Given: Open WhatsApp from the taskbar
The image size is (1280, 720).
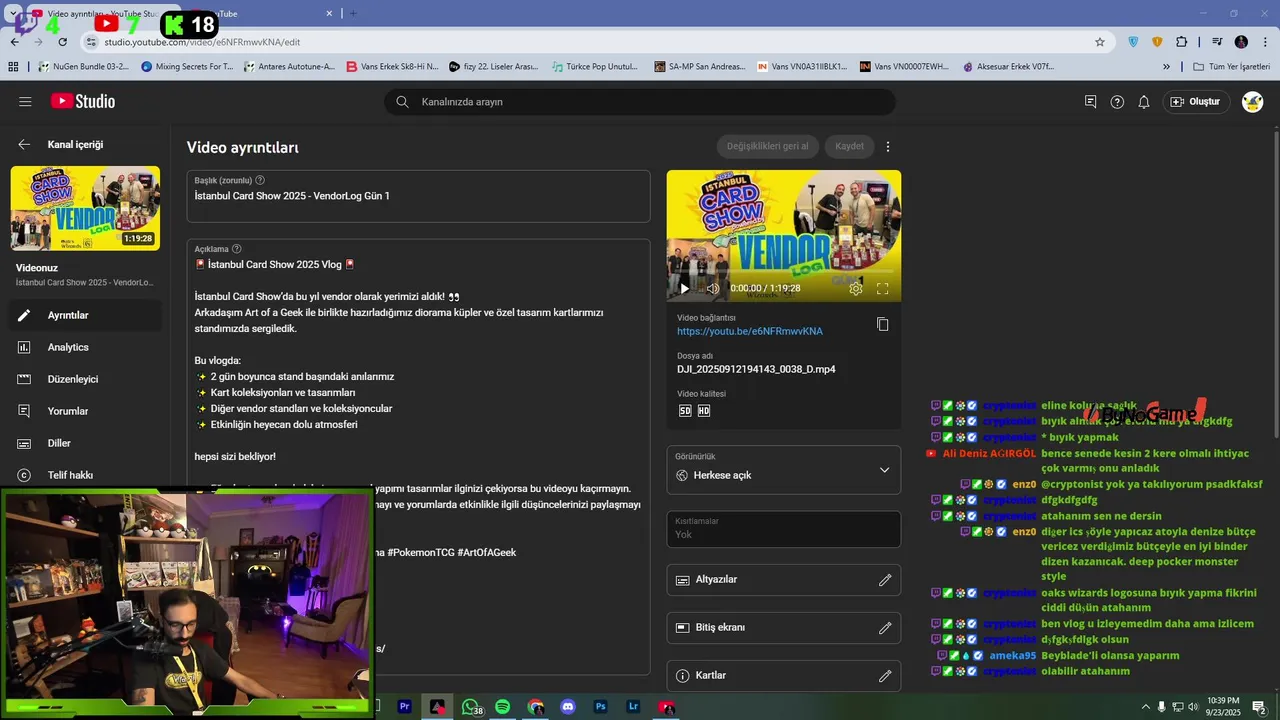Looking at the screenshot, I should click(470, 707).
